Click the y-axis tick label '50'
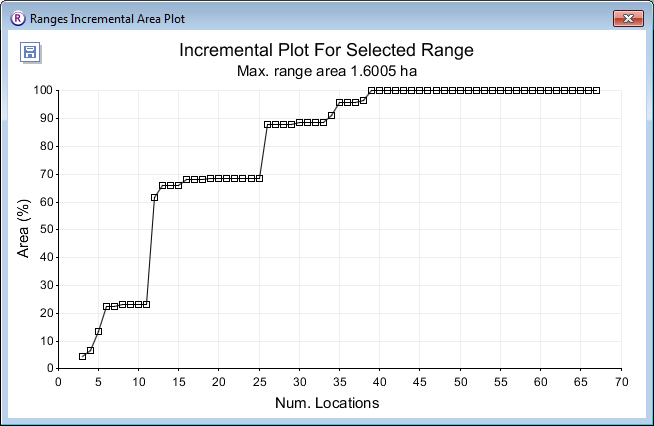 click(44, 229)
